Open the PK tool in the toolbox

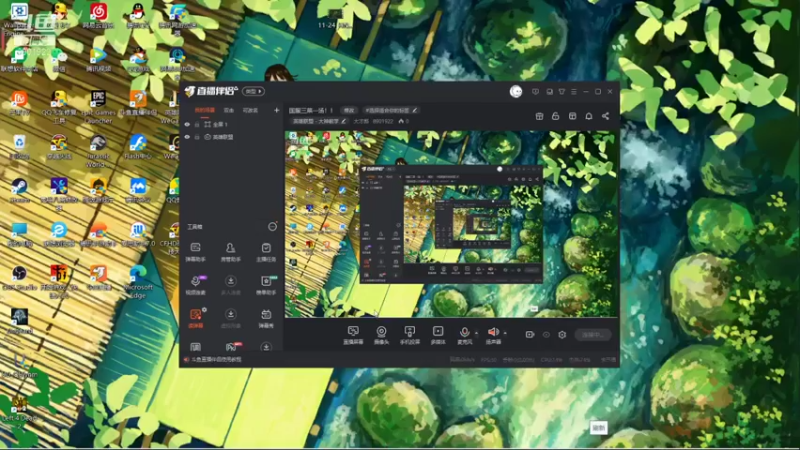231,347
